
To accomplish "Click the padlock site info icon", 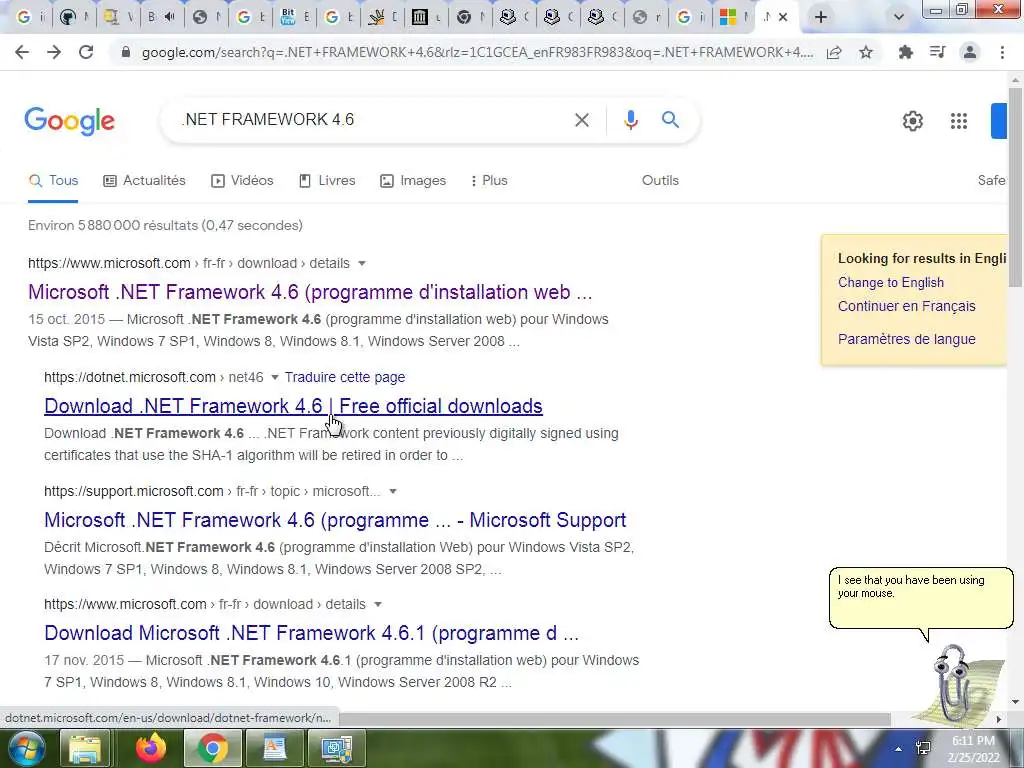I will click(x=126, y=52).
